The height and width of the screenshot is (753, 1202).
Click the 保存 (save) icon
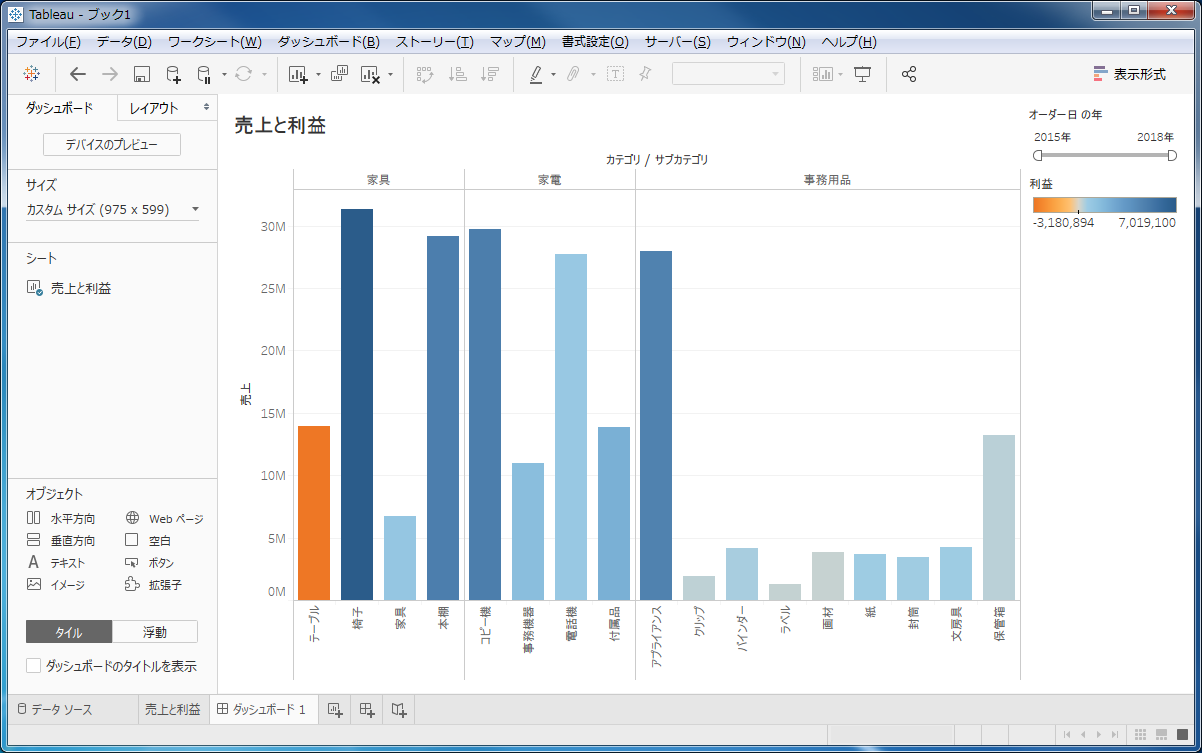coord(140,73)
